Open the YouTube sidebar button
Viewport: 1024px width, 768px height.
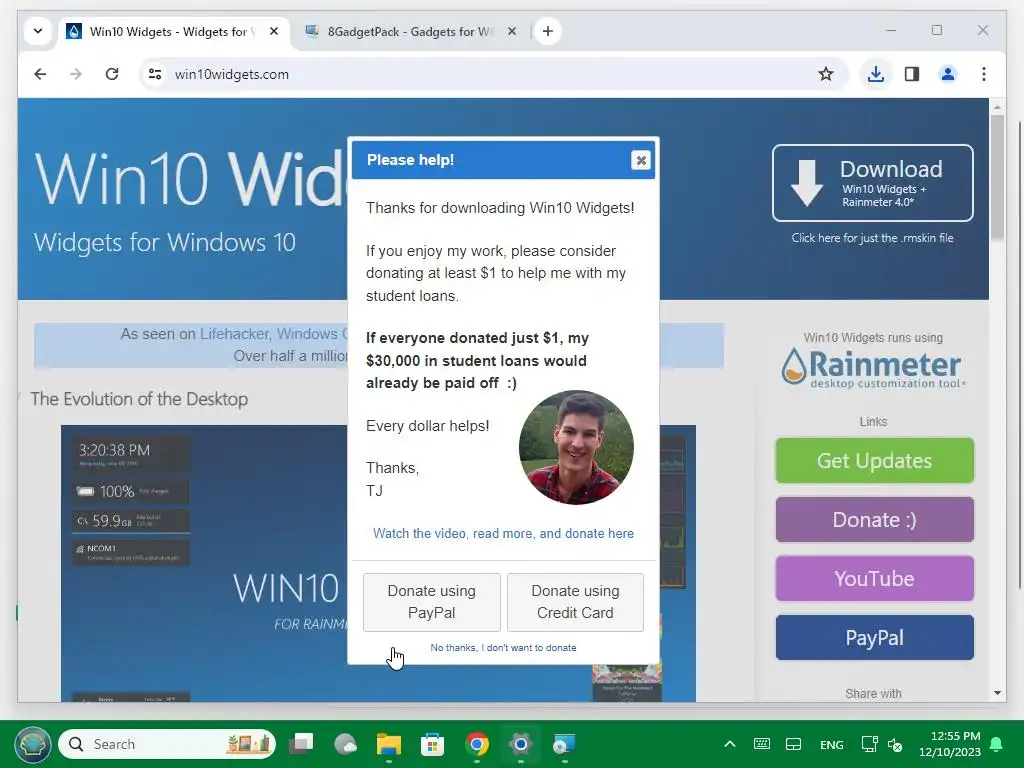pos(874,579)
